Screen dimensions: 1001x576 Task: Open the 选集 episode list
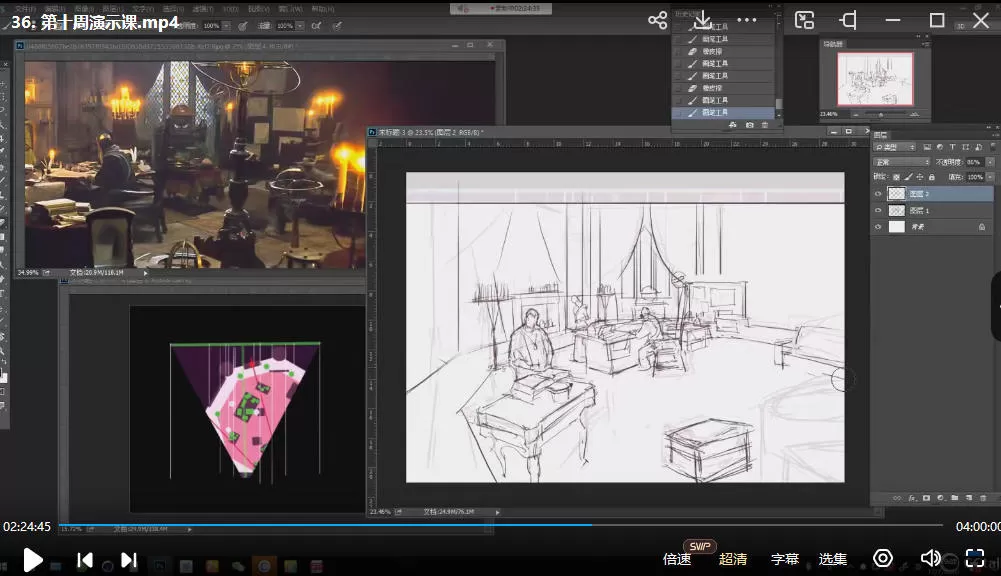832,559
